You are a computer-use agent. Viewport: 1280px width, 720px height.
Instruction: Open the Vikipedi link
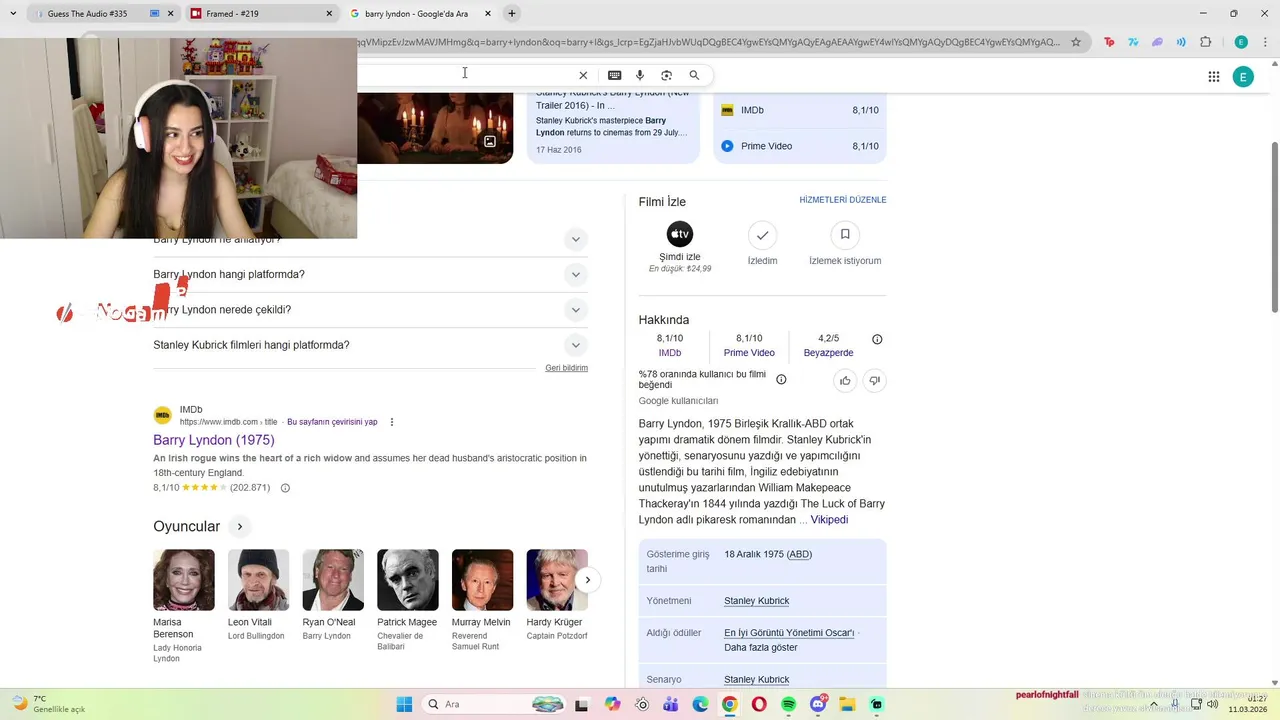tap(829, 520)
